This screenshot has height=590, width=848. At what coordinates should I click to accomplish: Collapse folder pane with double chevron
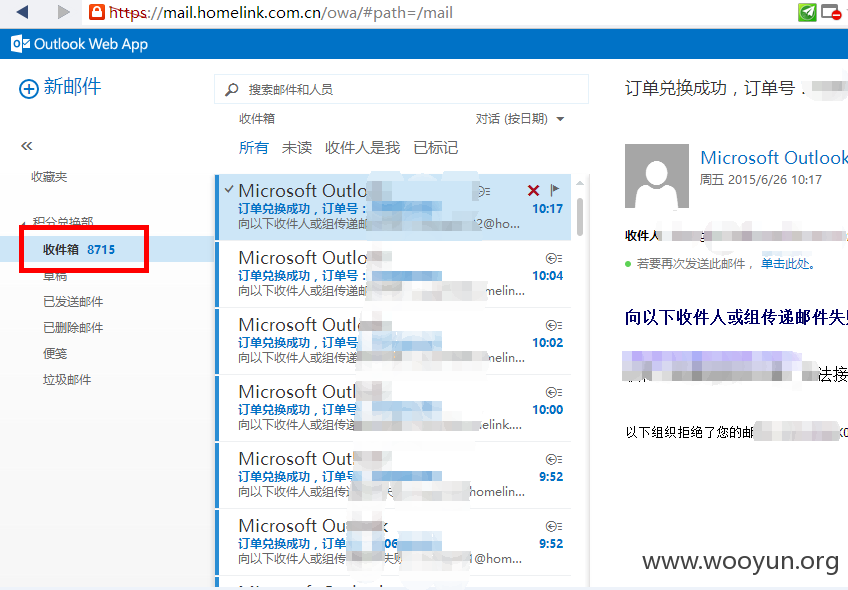point(26,146)
